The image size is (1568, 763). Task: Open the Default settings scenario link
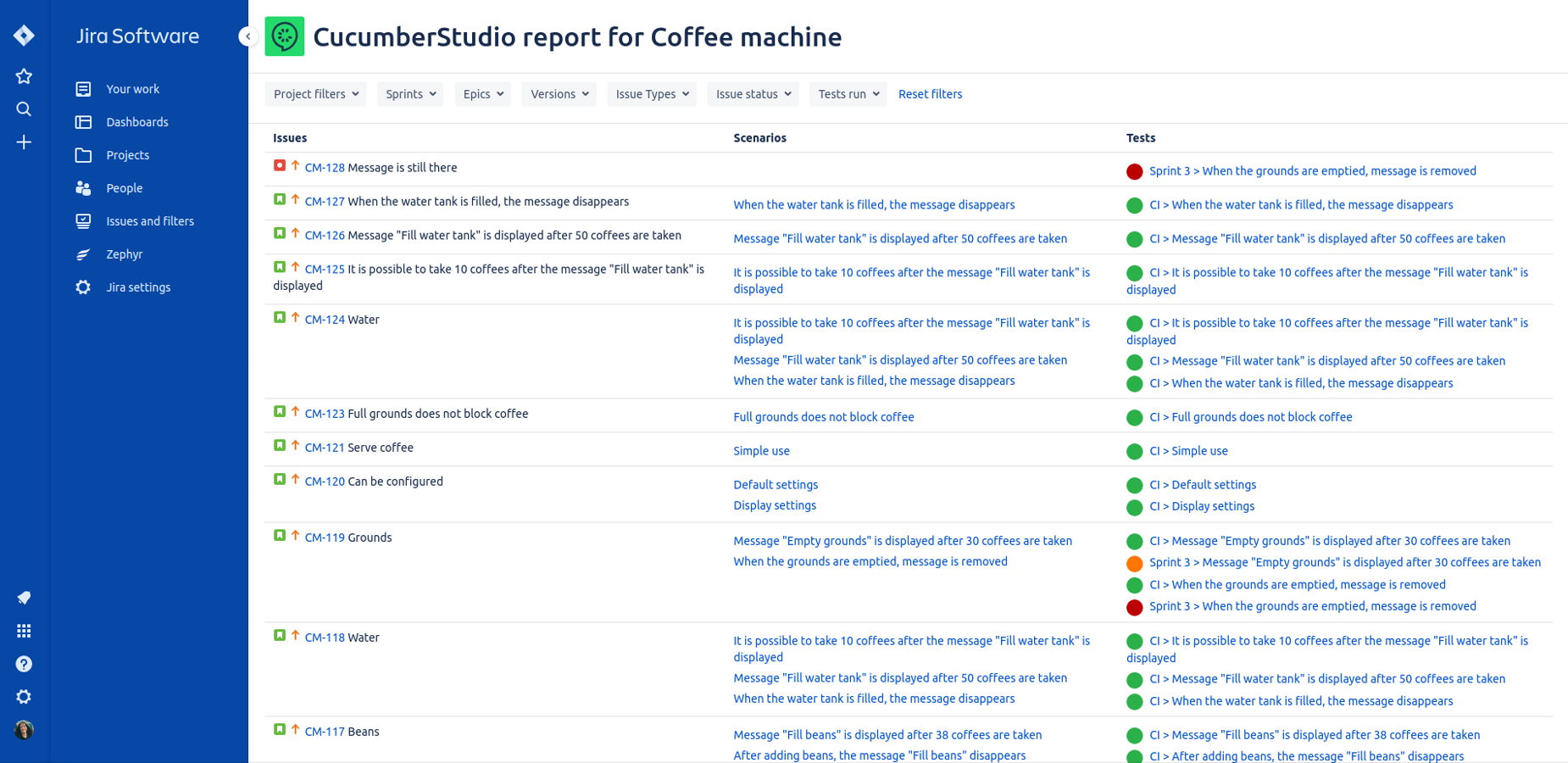[x=776, y=485]
